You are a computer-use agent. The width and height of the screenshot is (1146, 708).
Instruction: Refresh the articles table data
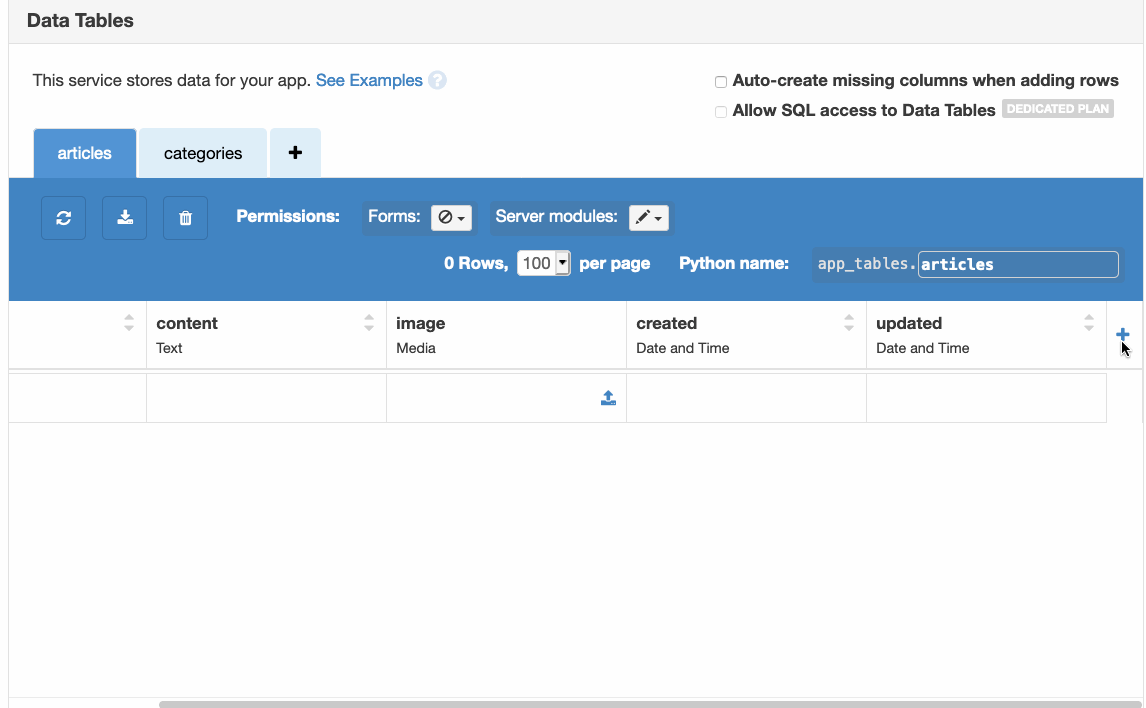coord(63,217)
